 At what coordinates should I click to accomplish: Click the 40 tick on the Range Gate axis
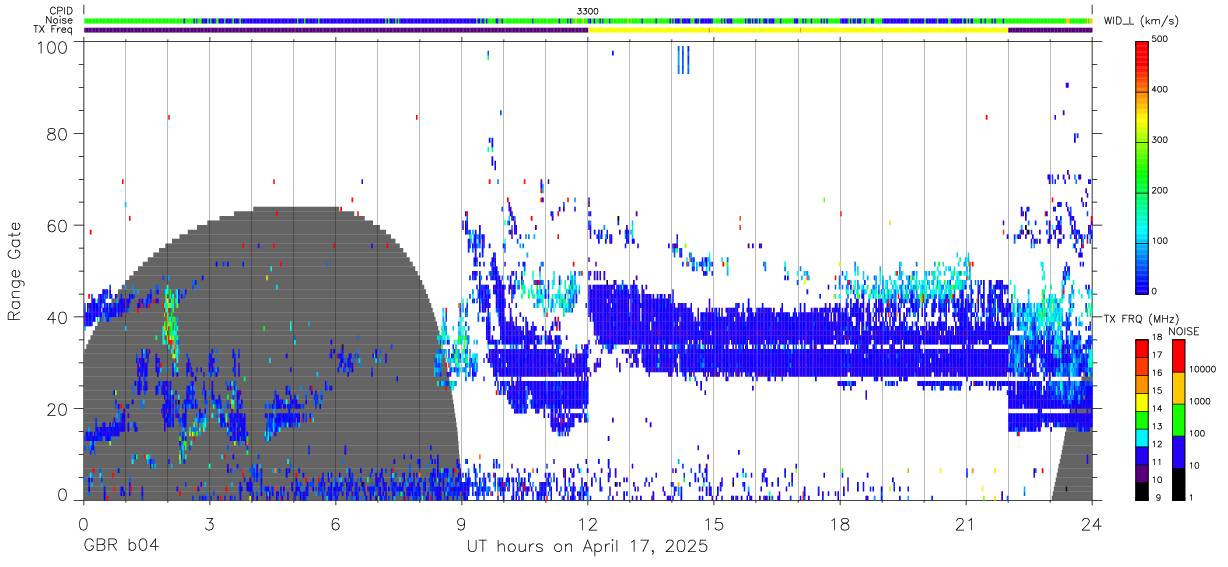(58, 318)
